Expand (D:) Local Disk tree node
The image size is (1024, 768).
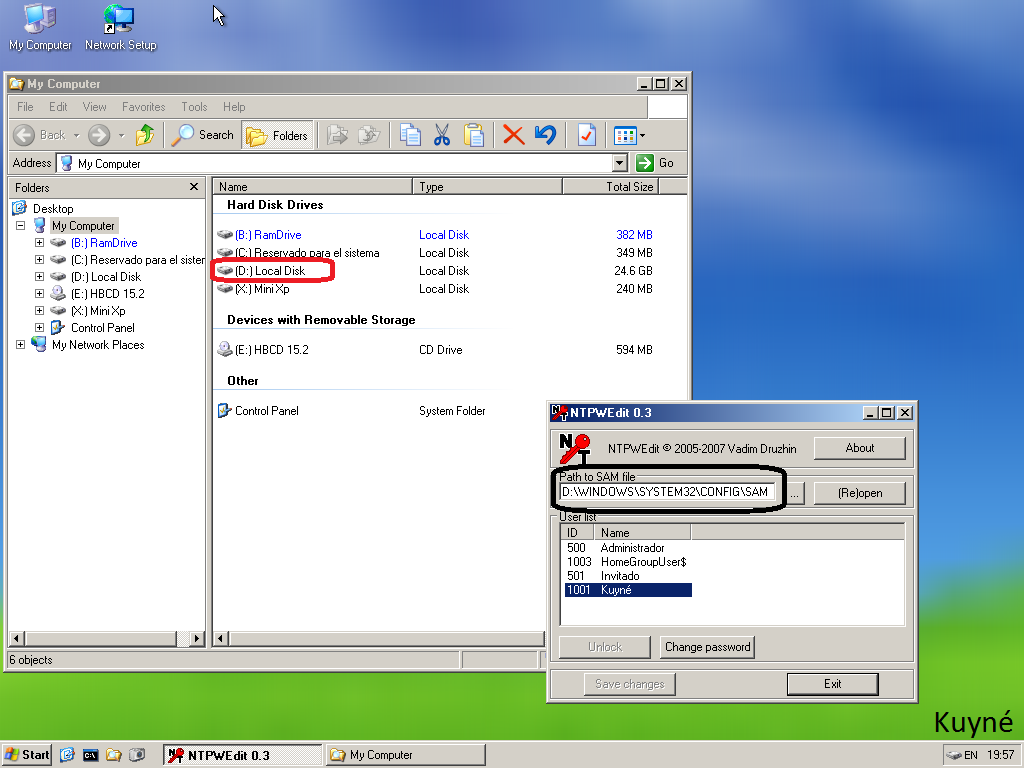point(39,277)
